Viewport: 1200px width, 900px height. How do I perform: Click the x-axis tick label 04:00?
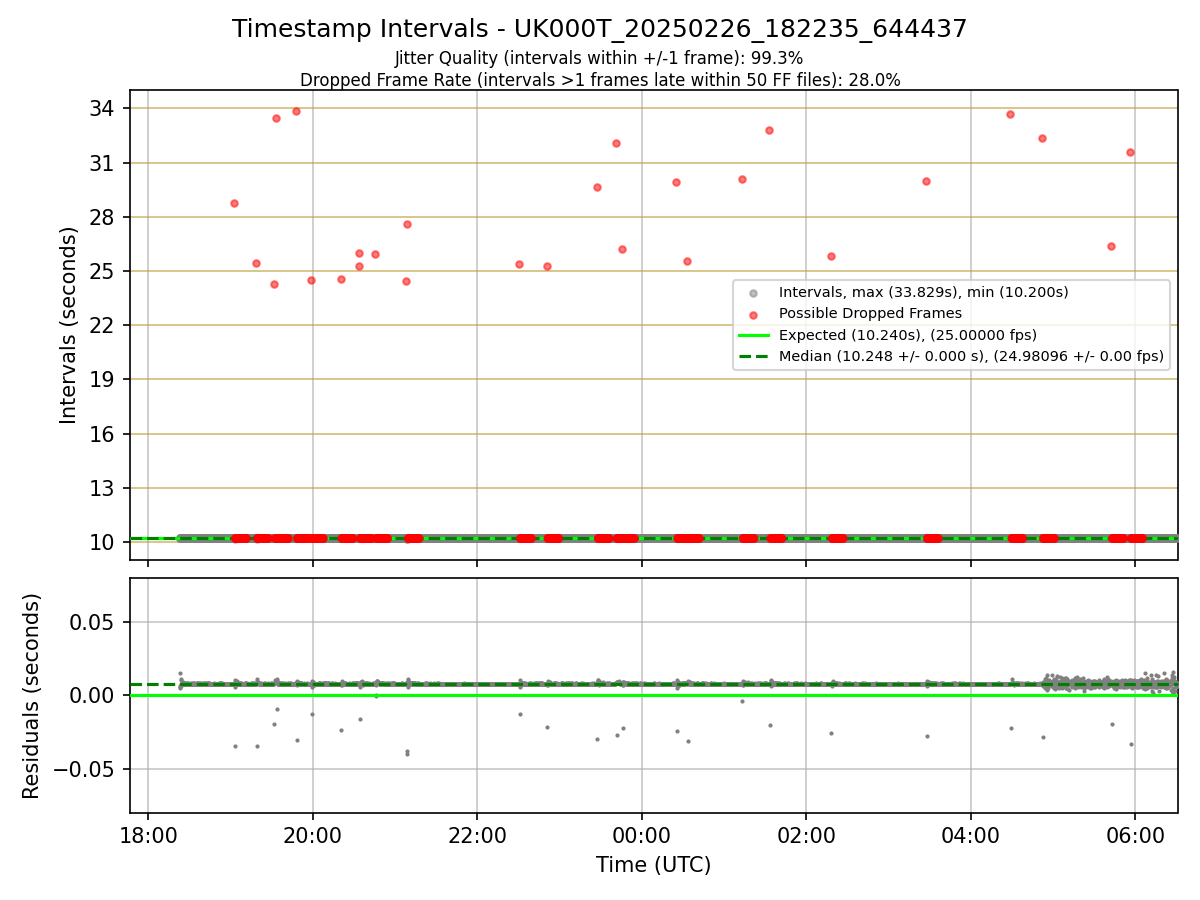(971, 836)
